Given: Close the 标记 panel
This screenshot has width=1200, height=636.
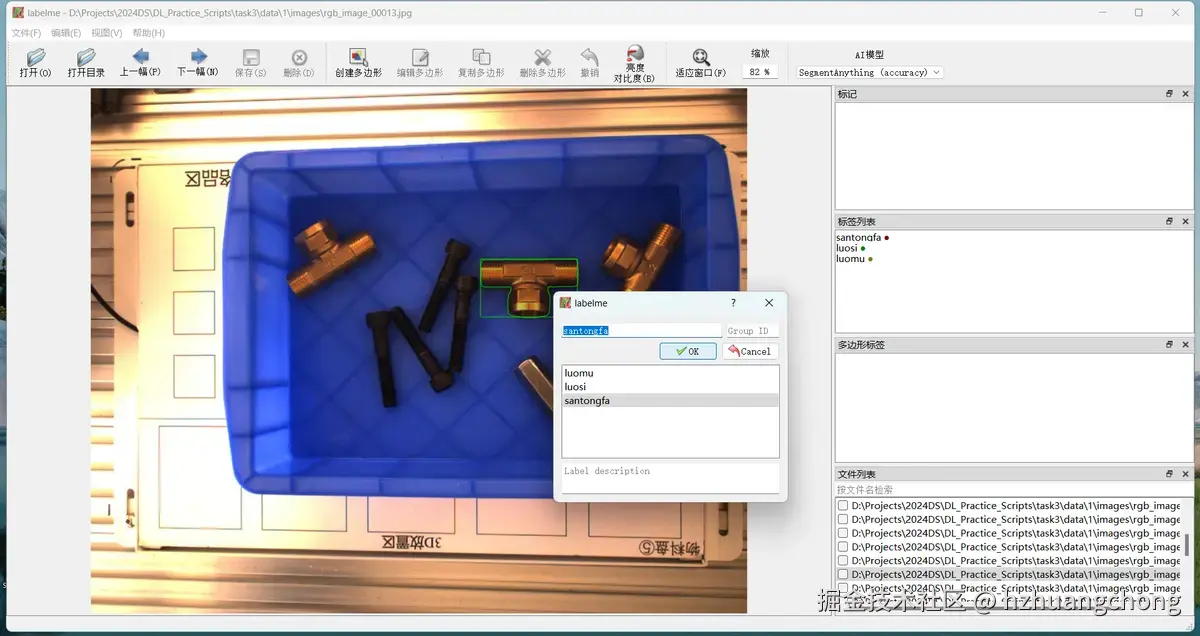Looking at the screenshot, I should tap(1186, 94).
